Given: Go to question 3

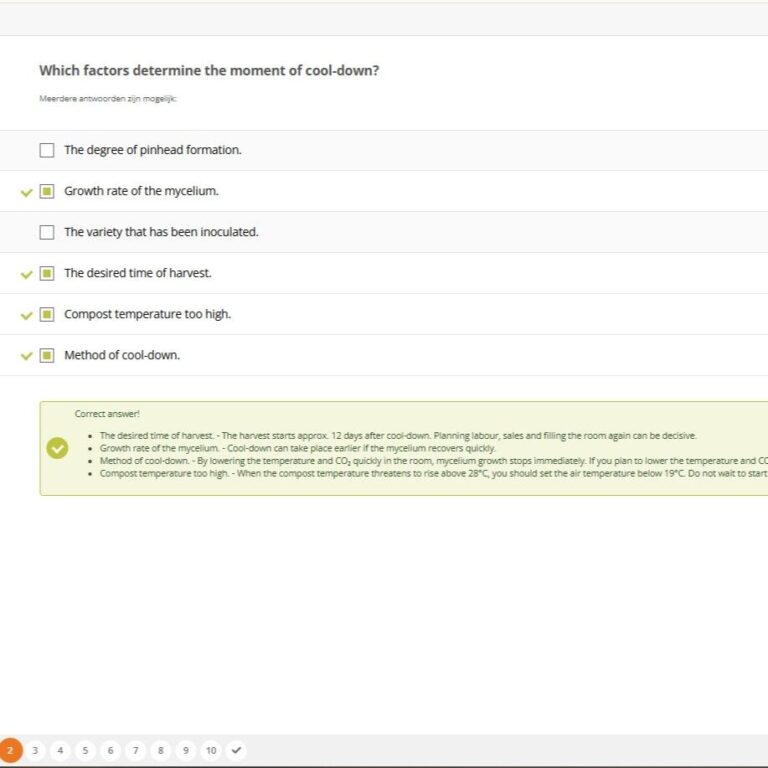Looking at the screenshot, I should (x=35, y=750).
